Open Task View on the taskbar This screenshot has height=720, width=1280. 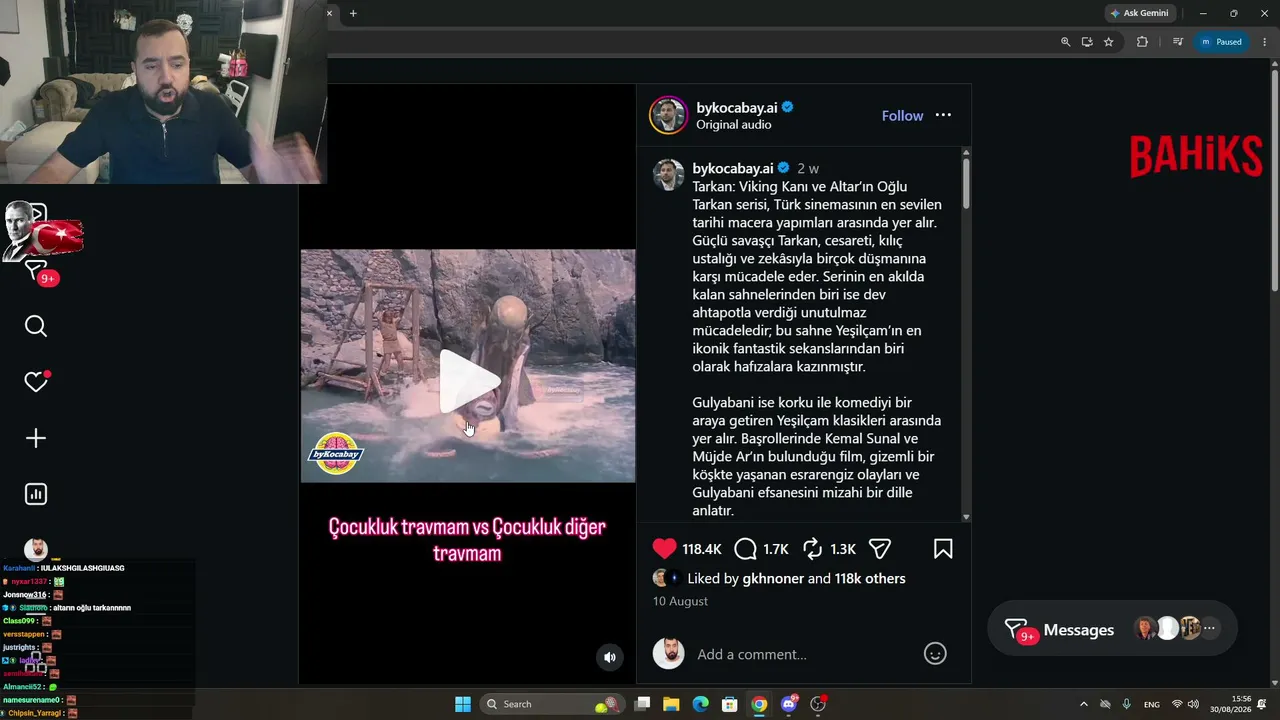pos(643,704)
